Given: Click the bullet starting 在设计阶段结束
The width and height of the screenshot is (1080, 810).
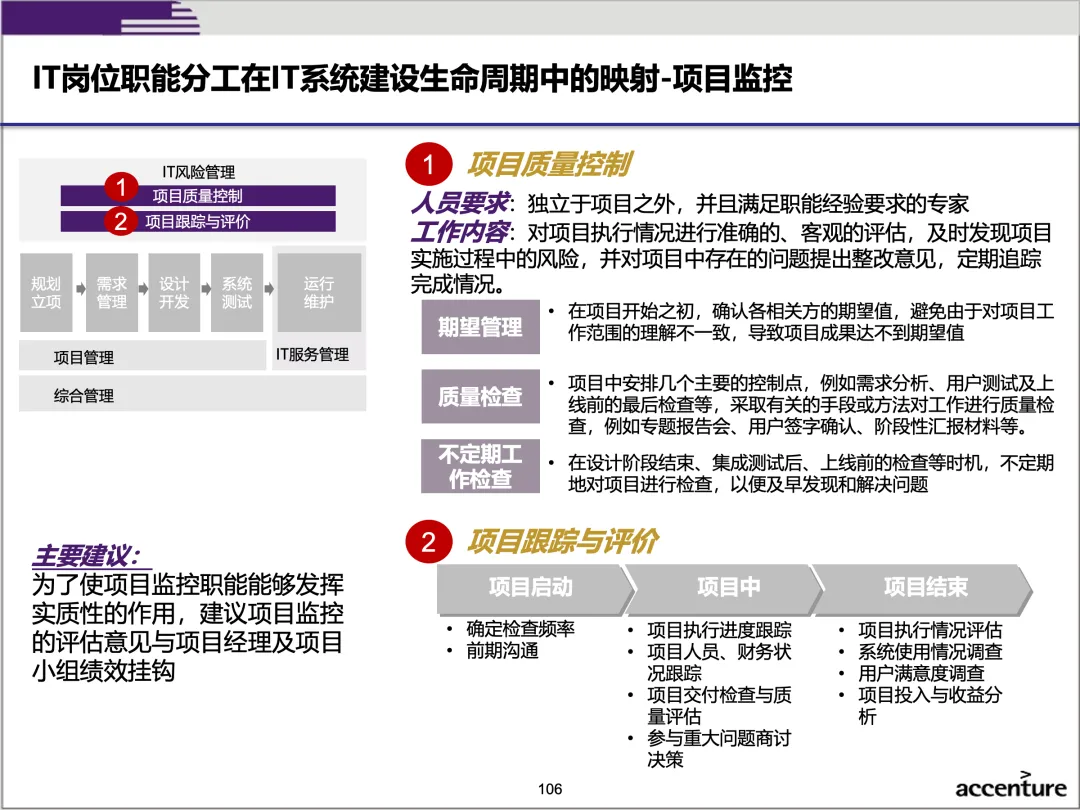Looking at the screenshot, I should pos(810,473).
